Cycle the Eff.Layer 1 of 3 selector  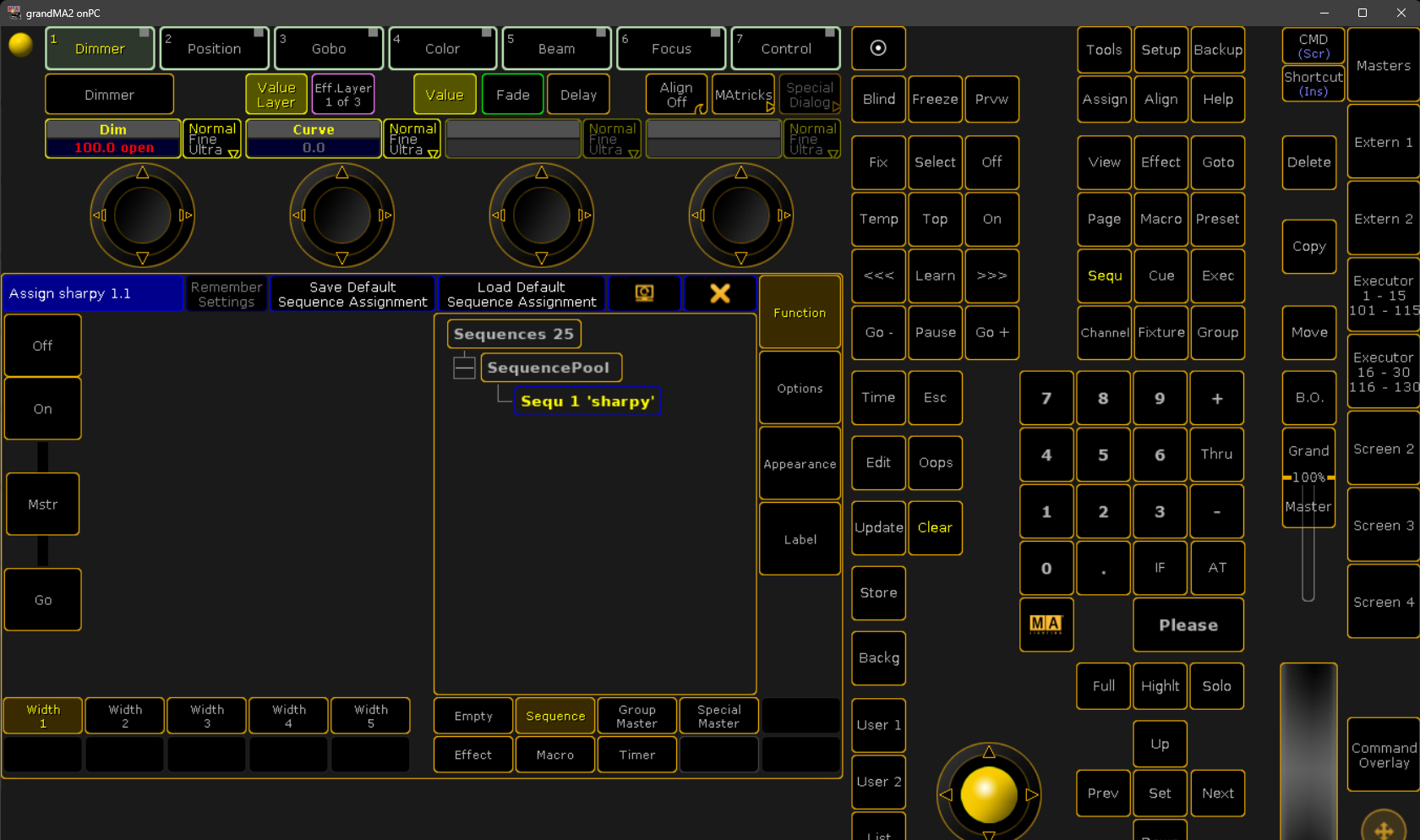pyautogui.click(x=342, y=94)
